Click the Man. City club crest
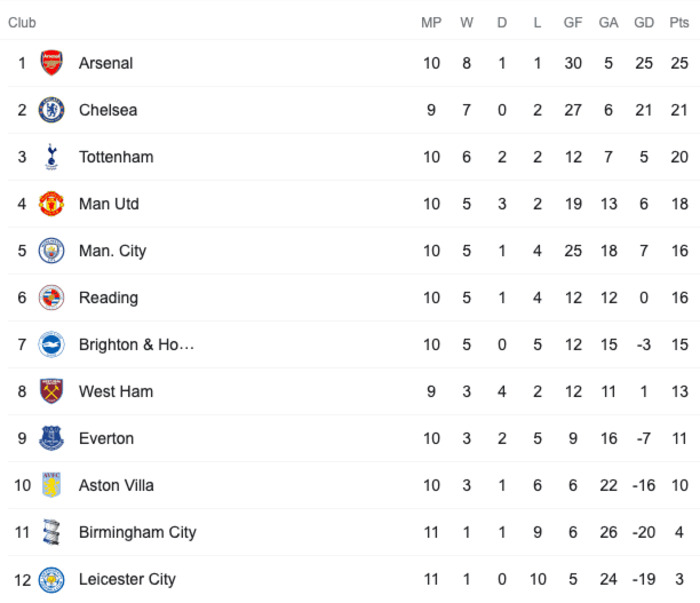700x603 pixels. 51,250
